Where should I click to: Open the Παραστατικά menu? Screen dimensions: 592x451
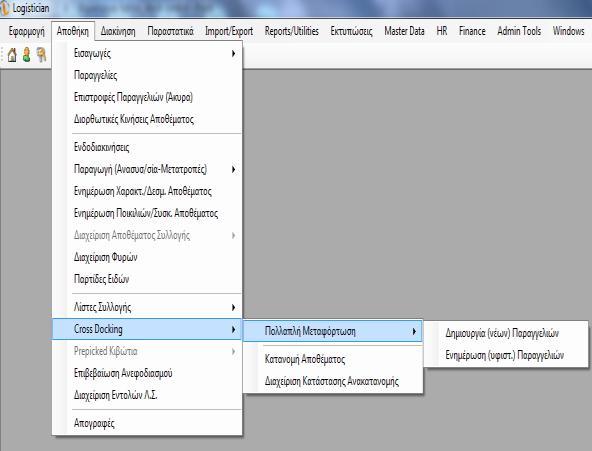170,31
